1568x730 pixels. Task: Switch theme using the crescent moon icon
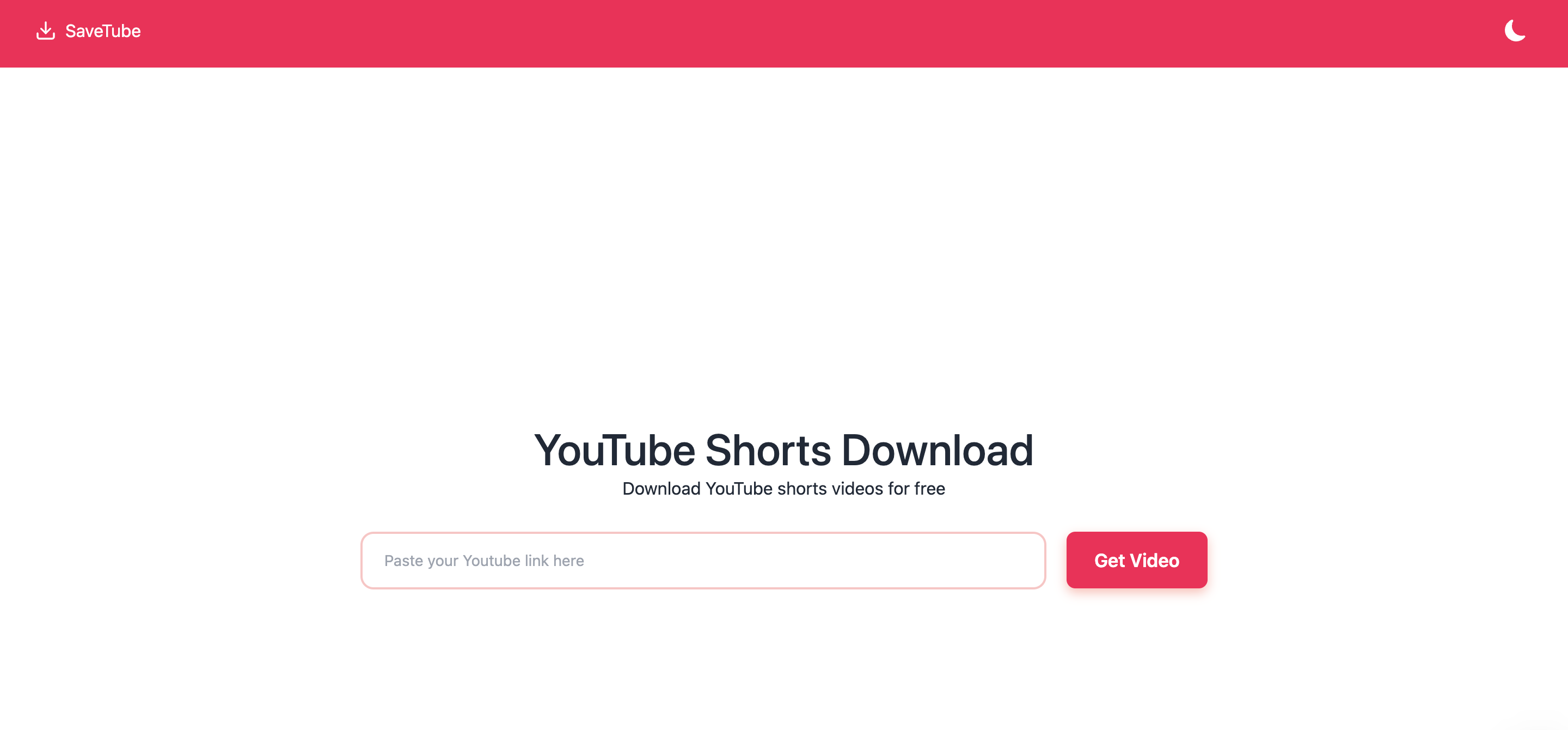coord(1515,31)
